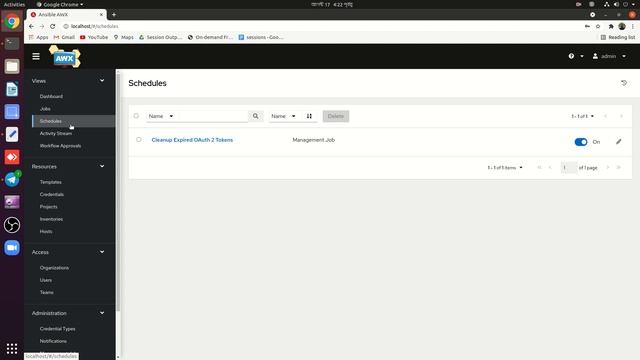Select the Cleanup Expired OAuth 2 Tokens checkbox
Screen dimensions: 640x360
pos(139,140)
